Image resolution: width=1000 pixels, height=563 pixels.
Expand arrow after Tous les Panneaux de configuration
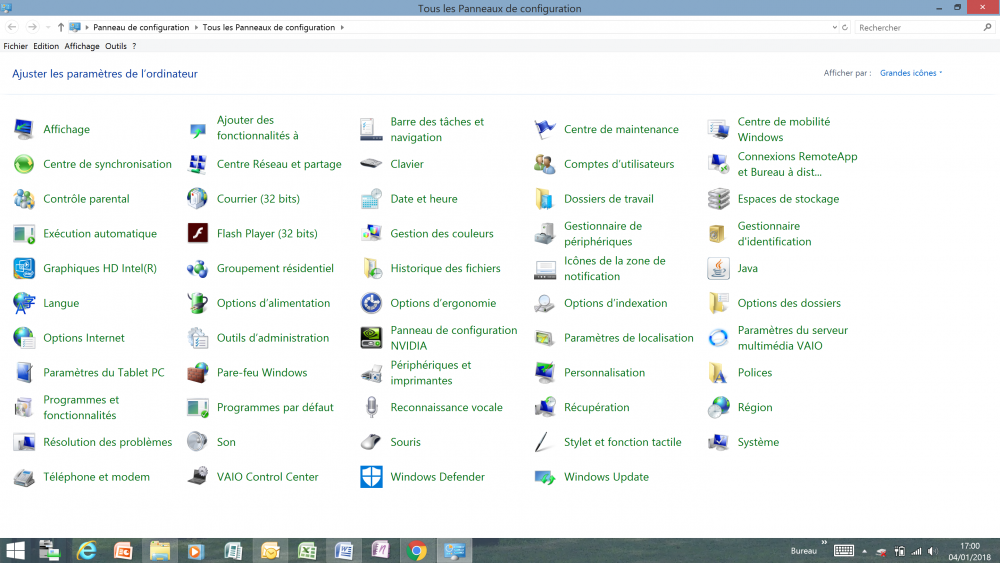(x=342, y=27)
